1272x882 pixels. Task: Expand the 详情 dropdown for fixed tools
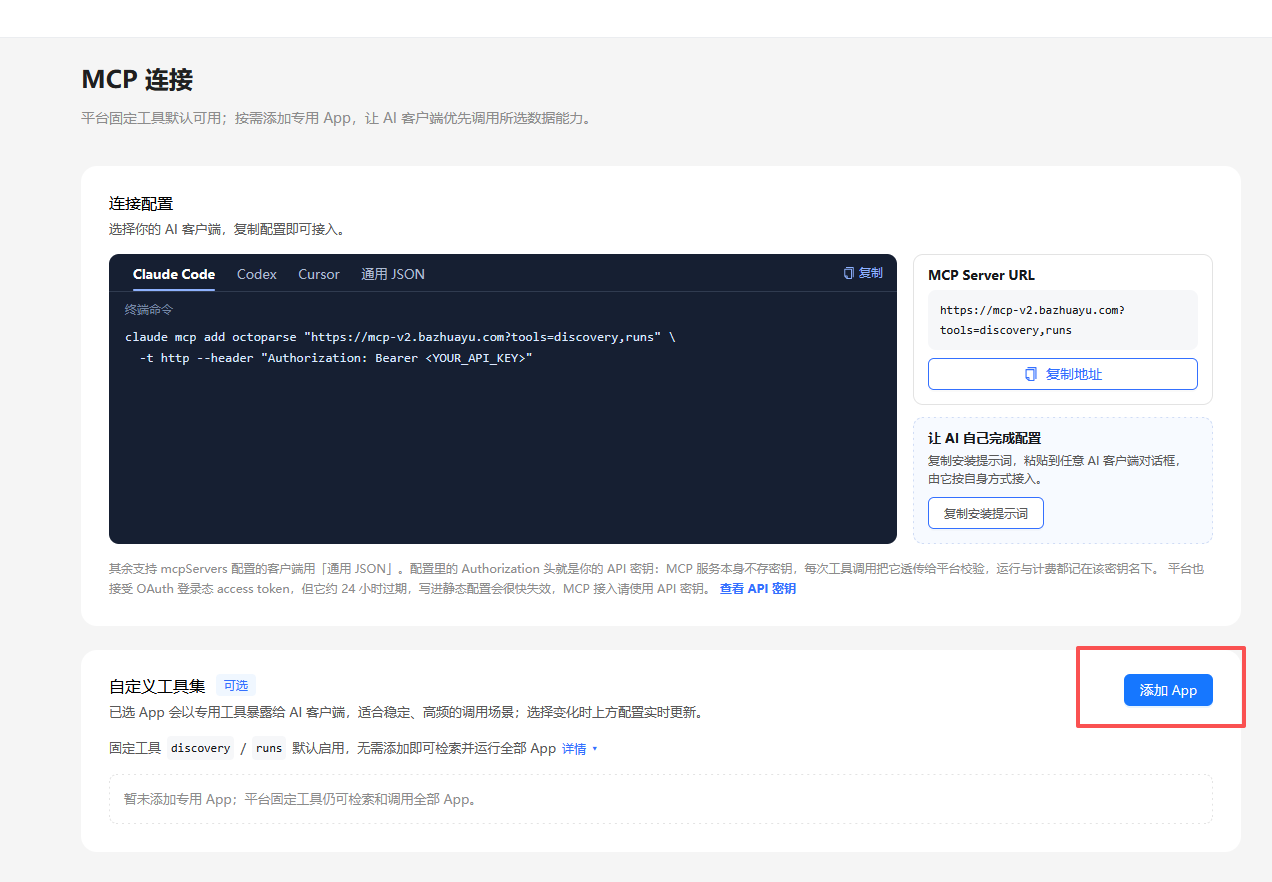tap(580, 748)
